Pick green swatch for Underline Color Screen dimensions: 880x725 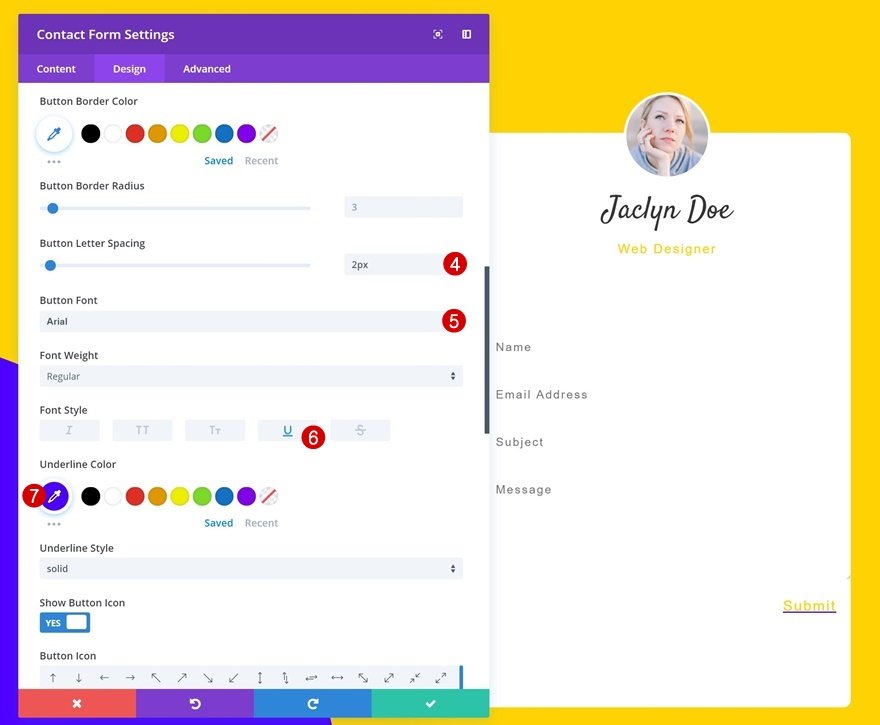202,496
